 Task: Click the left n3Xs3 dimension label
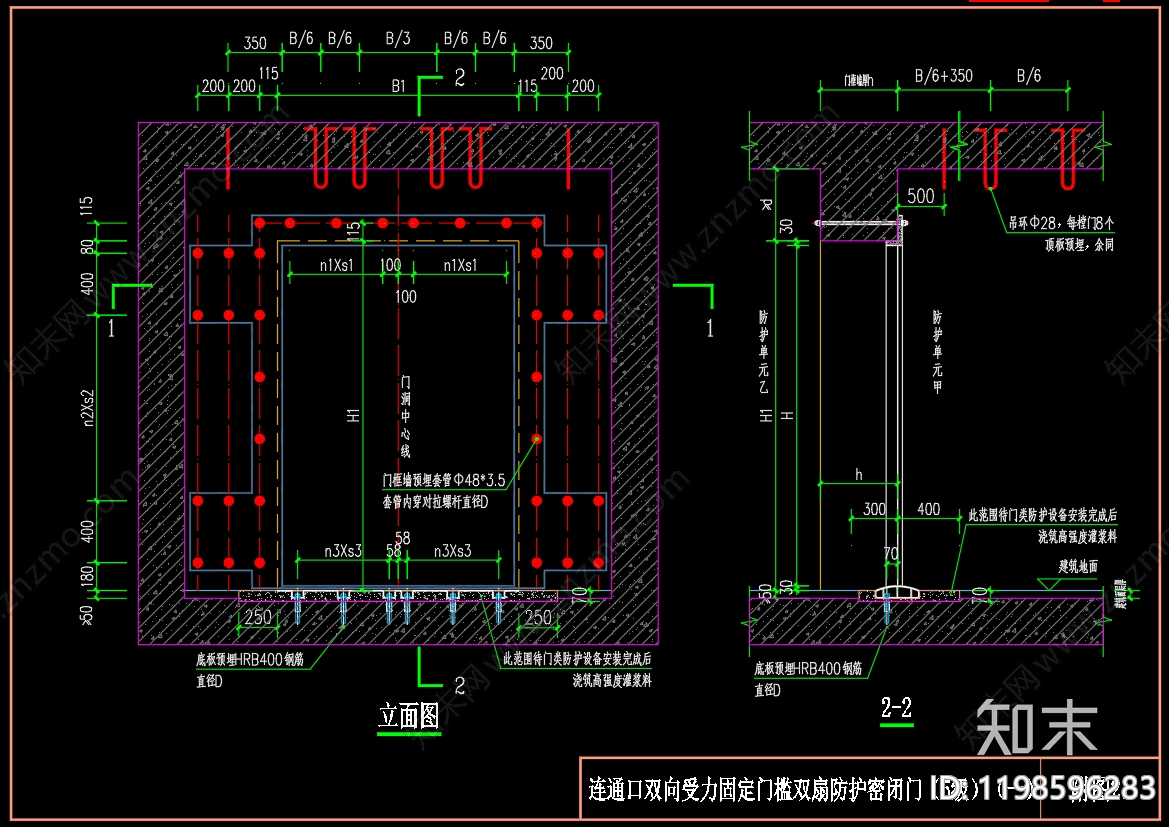[343, 551]
